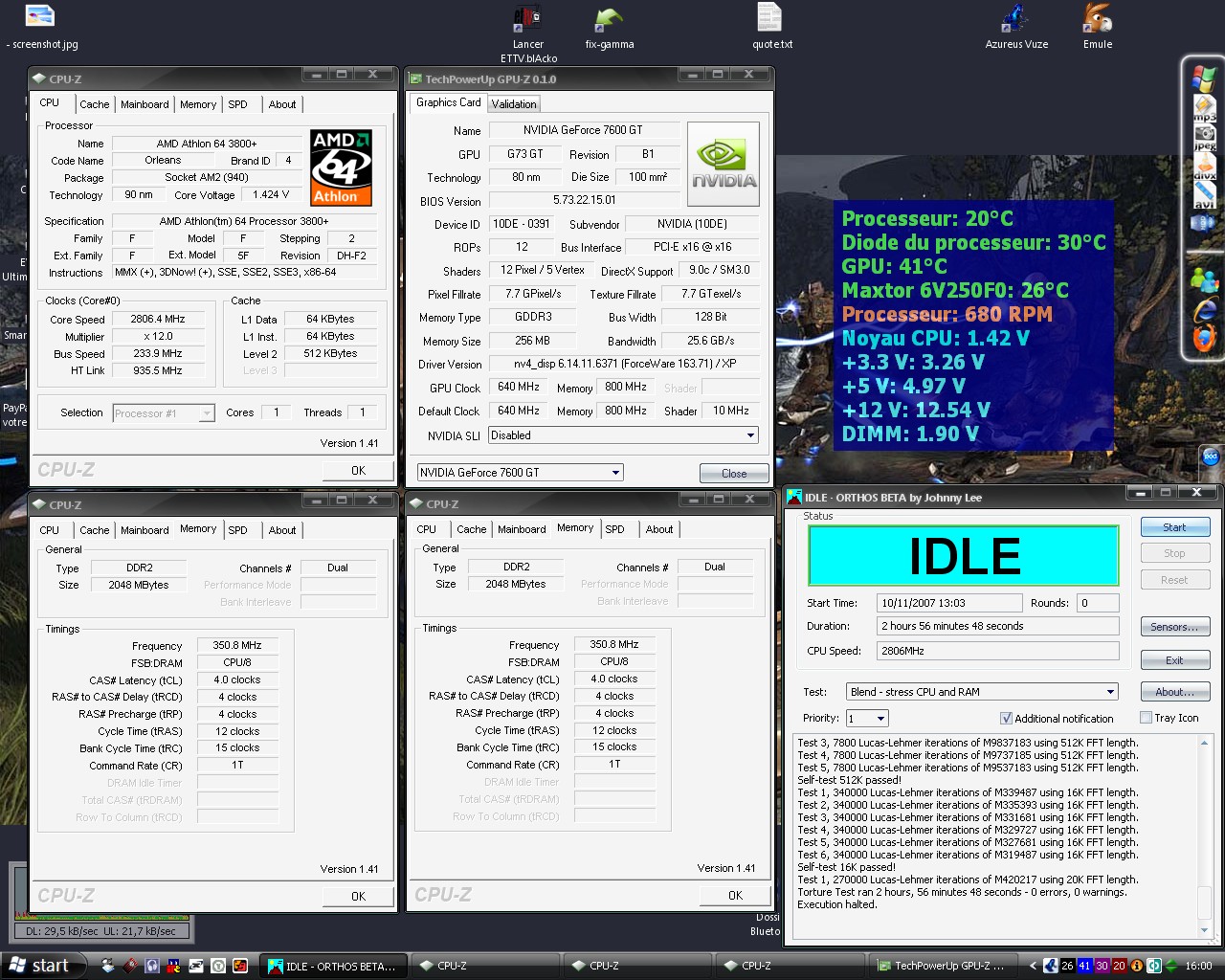This screenshot has height=980, width=1225.
Task: Click 'Processeur: 20°C' on desktop monitor widget
Action: (926, 218)
